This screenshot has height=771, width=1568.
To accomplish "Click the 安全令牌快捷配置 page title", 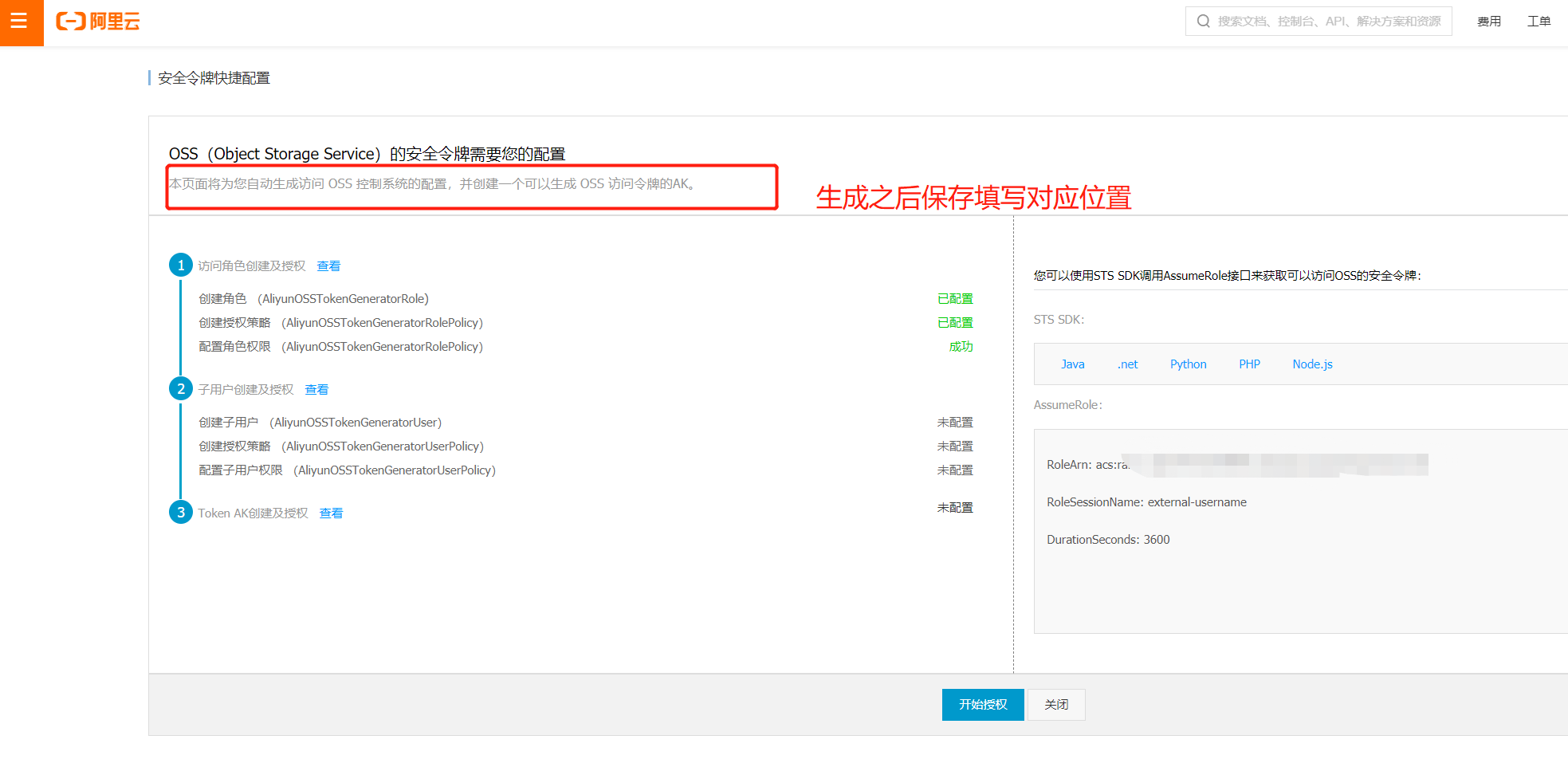I will click(214, 78).
